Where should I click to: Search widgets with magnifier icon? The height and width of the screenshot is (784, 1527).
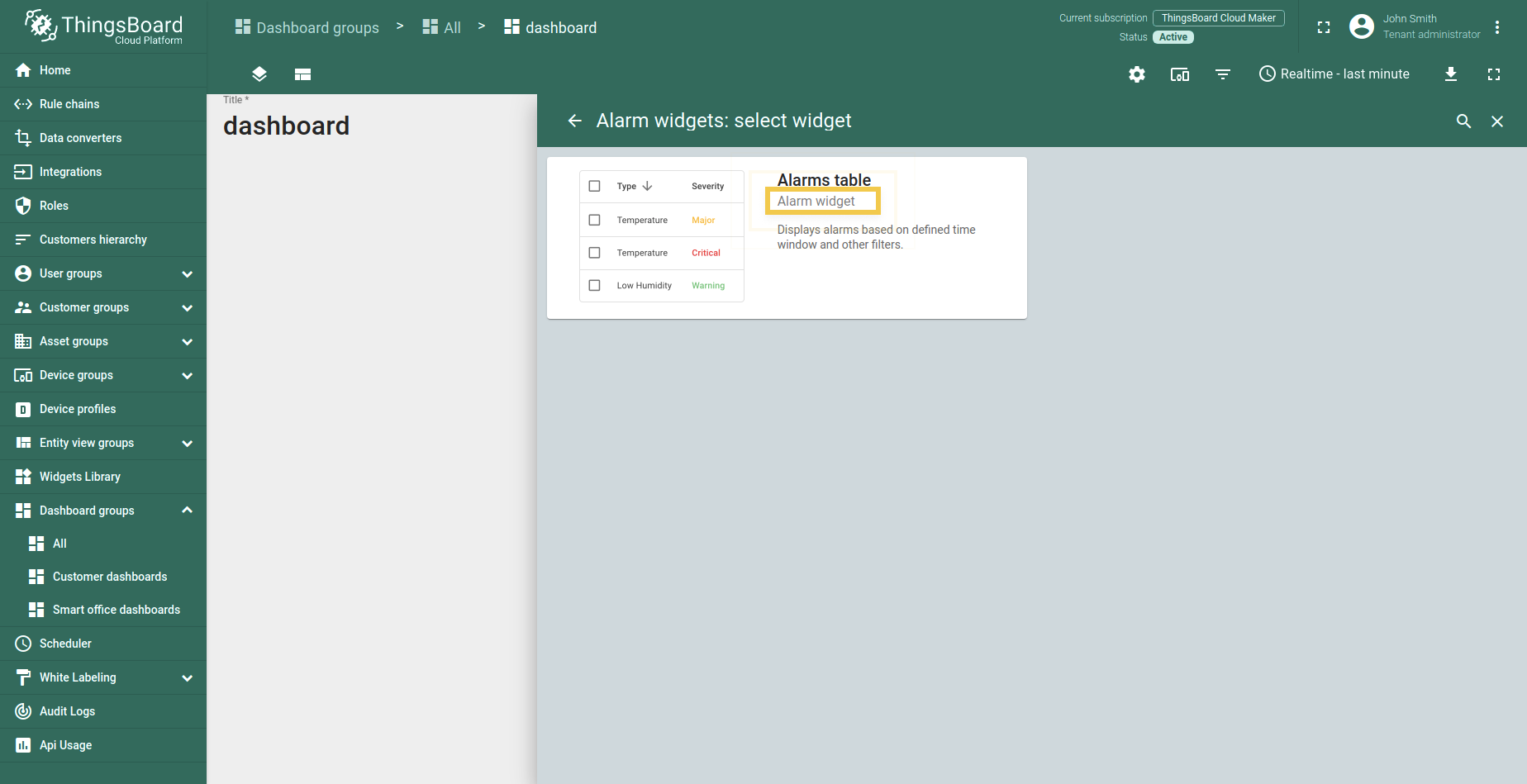coord(1463,121)
